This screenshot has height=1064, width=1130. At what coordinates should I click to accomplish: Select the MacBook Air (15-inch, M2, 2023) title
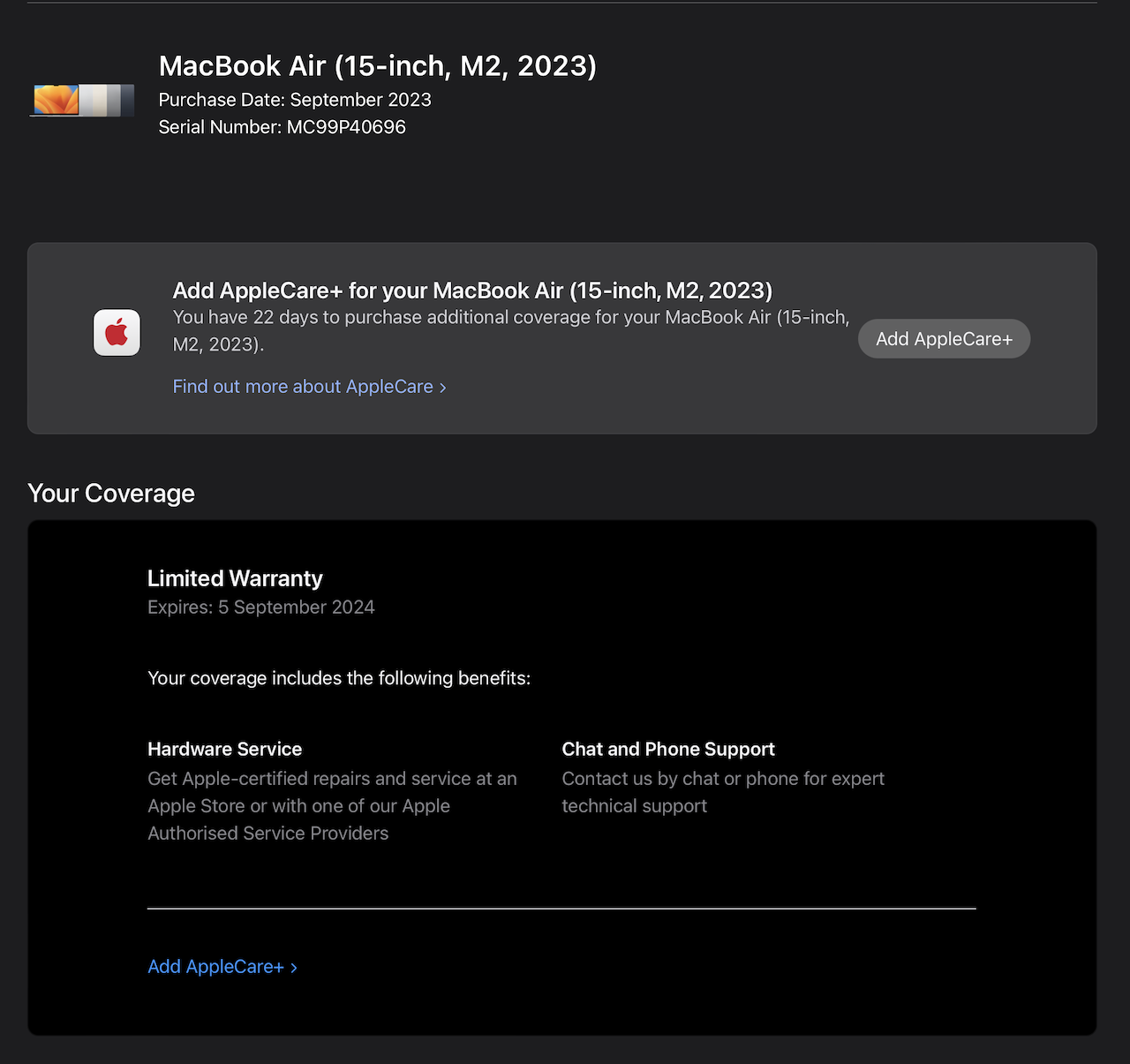pos(377,66)
